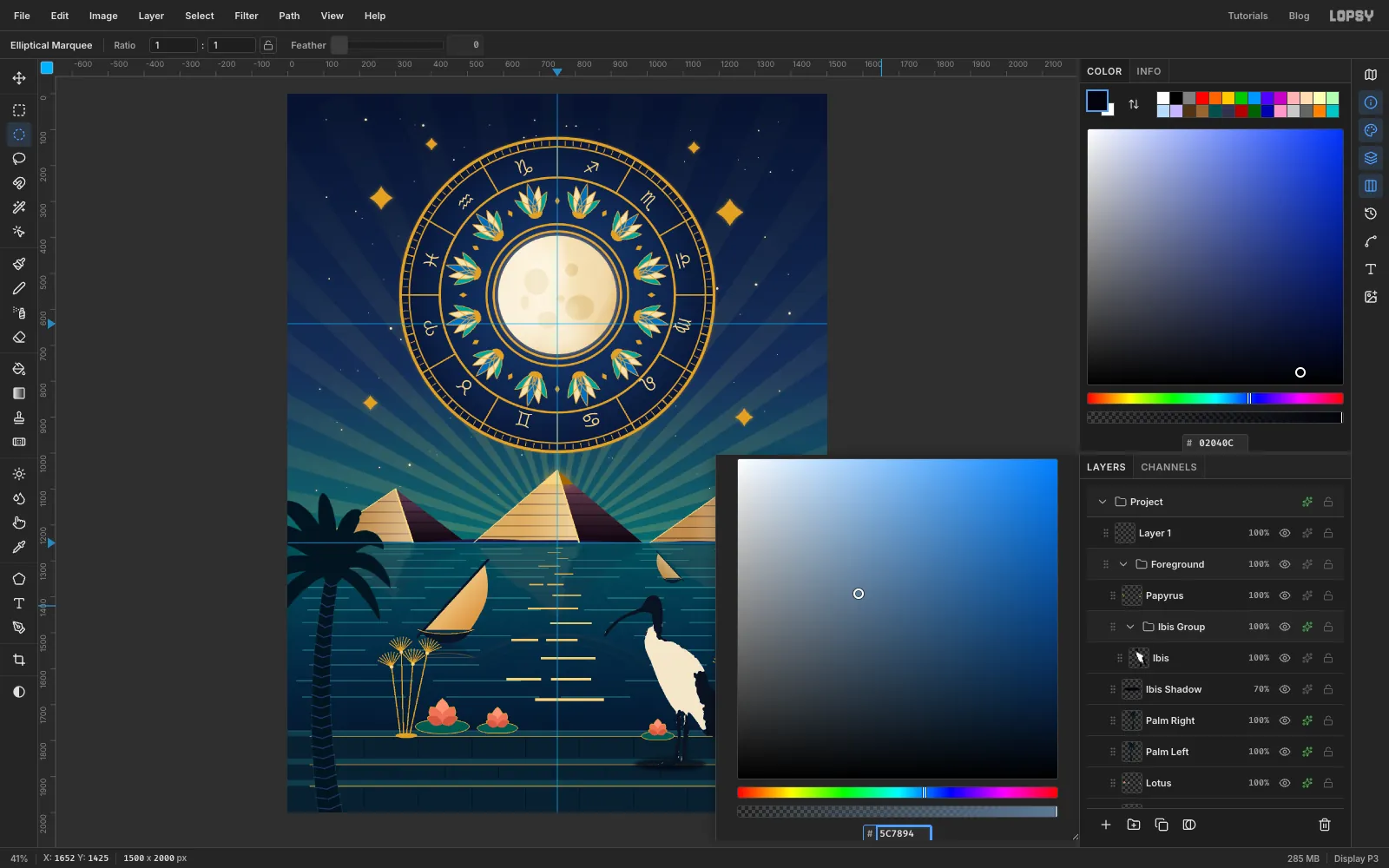Click the swap foreground/background colors icon
This screenshot has height=868, width=1389.
pyautogui.click(x=1134, y=104)
